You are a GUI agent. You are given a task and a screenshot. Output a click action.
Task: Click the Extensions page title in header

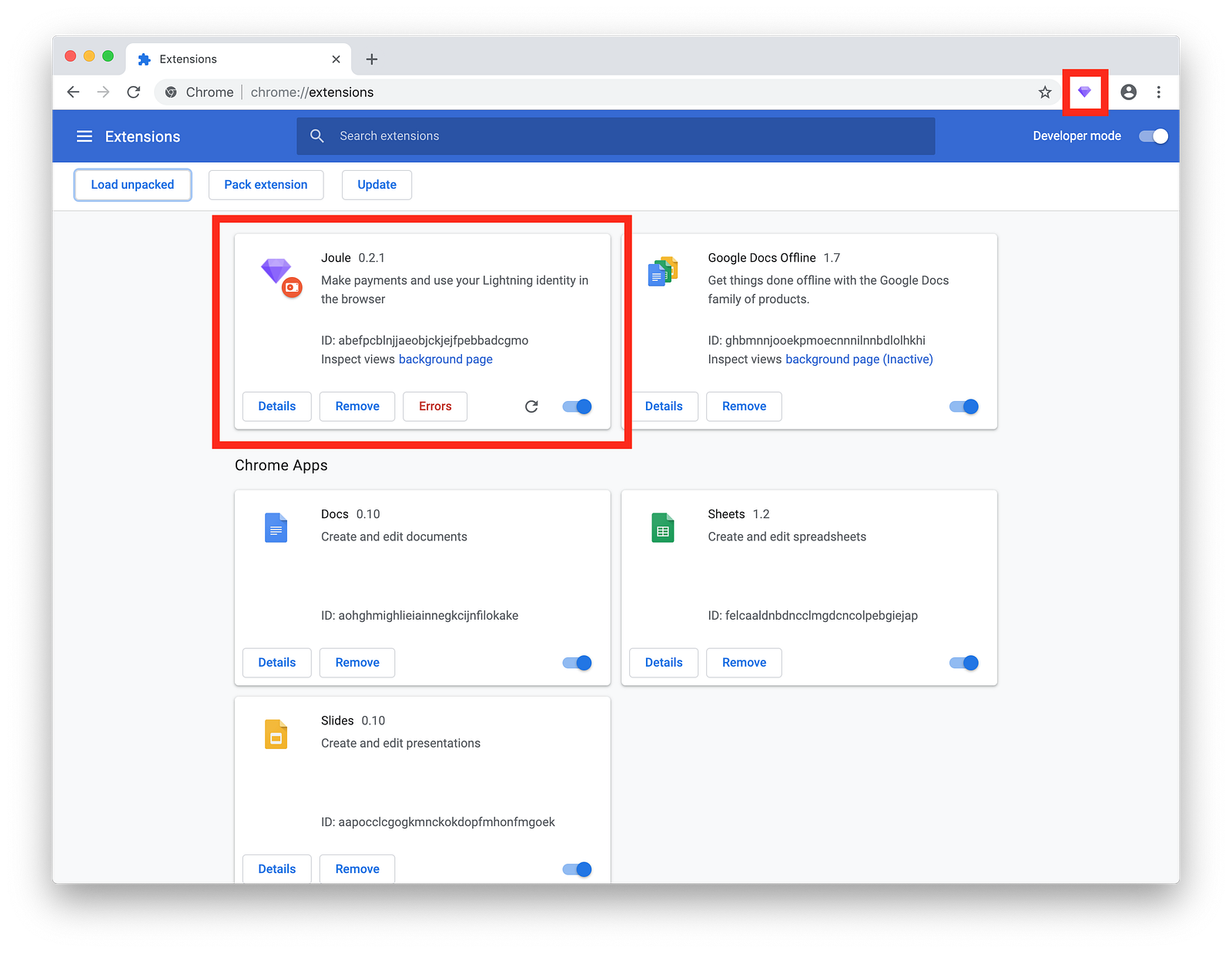tap(142, 136)
